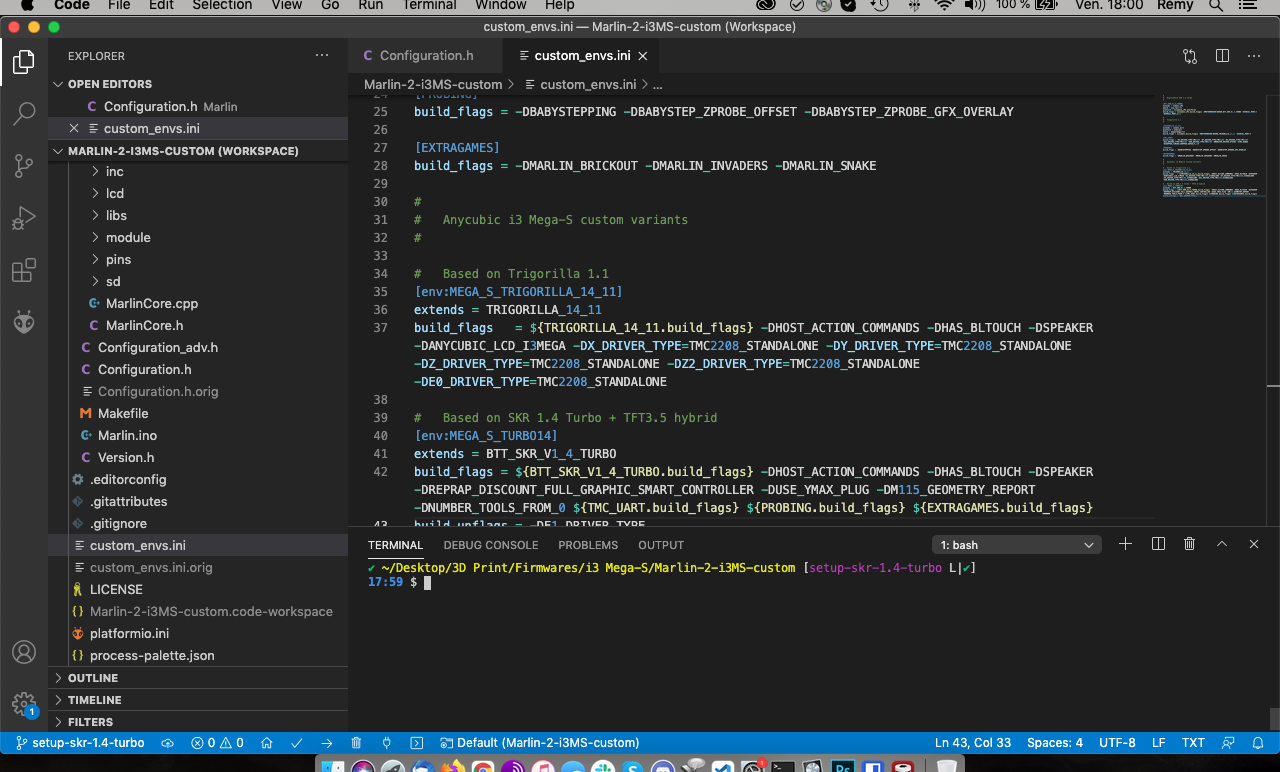Maximize the terminal panel with up chevron
Screen dimensions: 1280x772
pos(1222,544)
